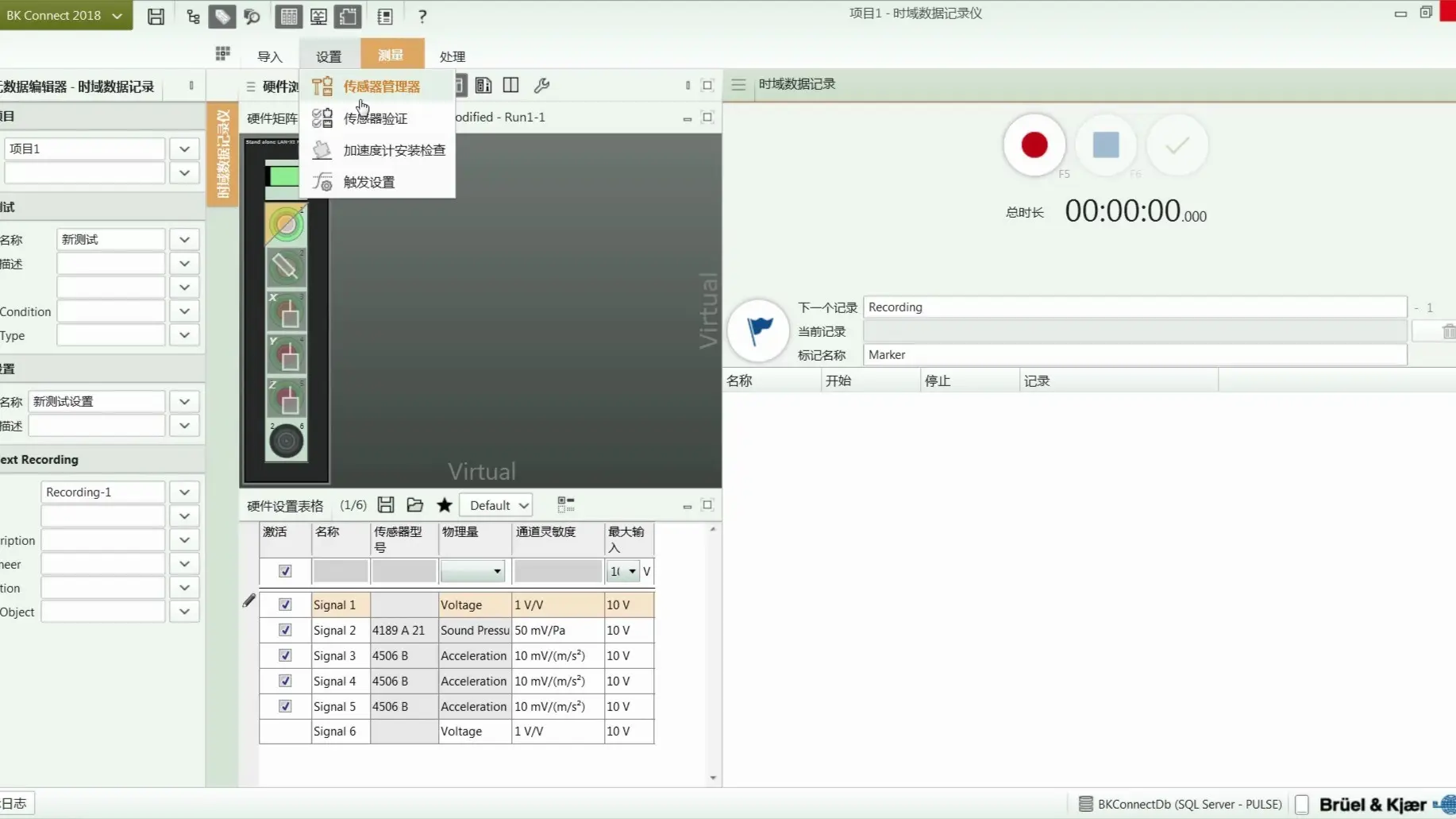Open the hamburger menu of time data recording panel
Viewport: 1456px width, 819px height.
tap(738, 84)
